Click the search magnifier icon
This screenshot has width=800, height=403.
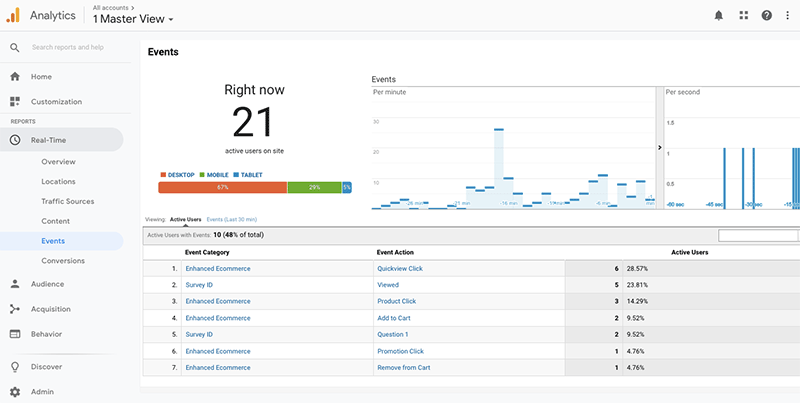point(15,47)
